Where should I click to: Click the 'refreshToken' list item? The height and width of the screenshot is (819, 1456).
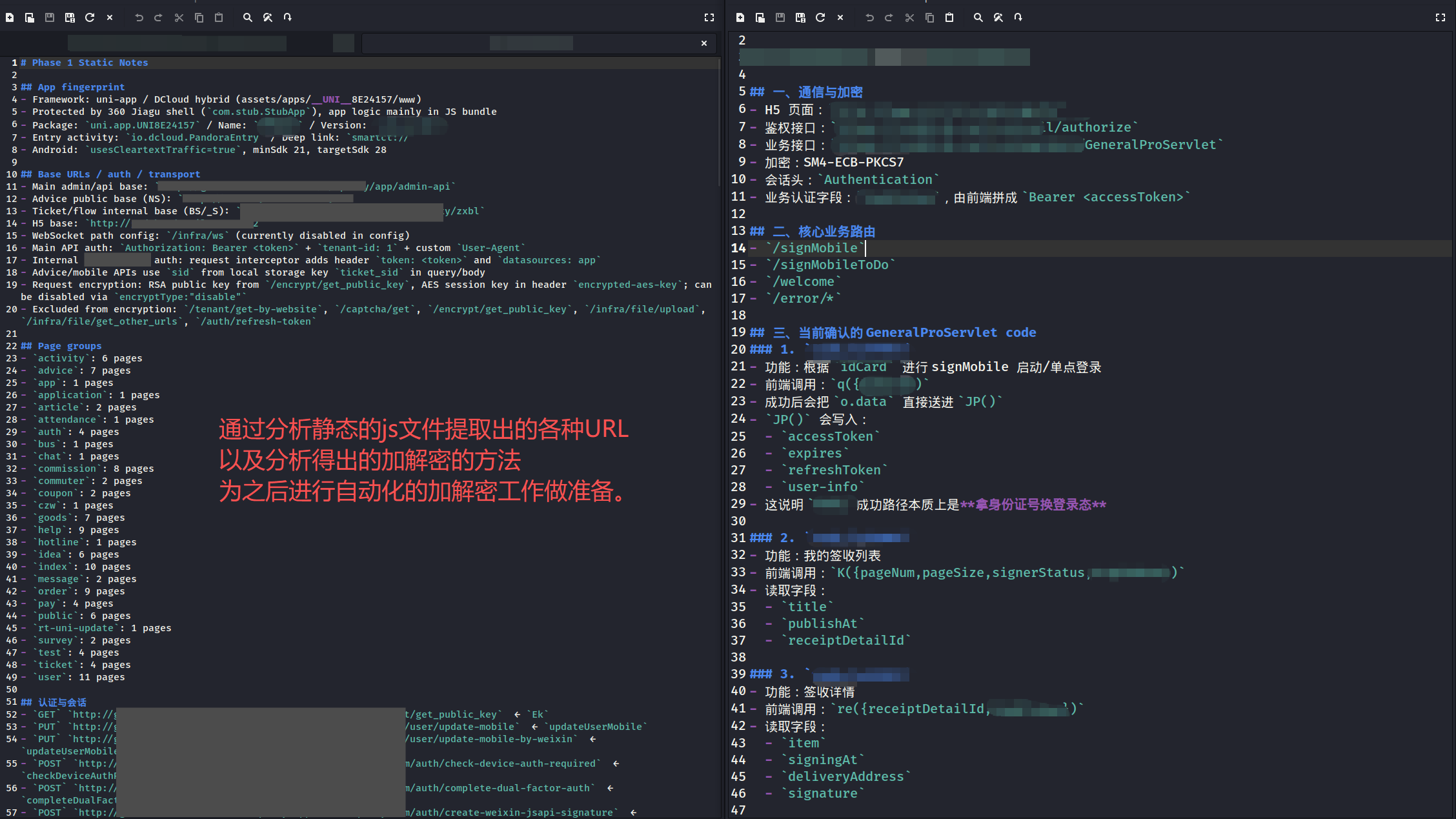827,470
